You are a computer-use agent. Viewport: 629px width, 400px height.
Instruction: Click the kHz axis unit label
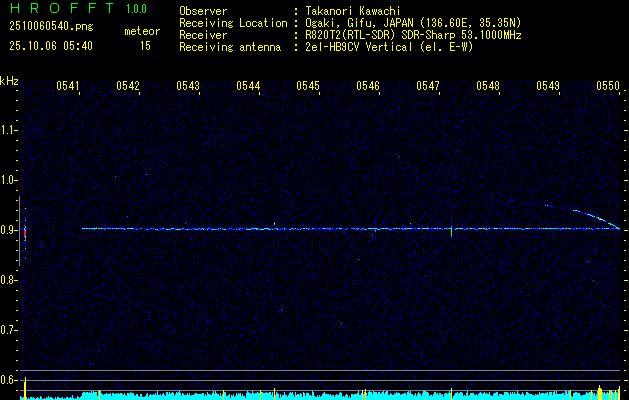[x=9, y=81]
